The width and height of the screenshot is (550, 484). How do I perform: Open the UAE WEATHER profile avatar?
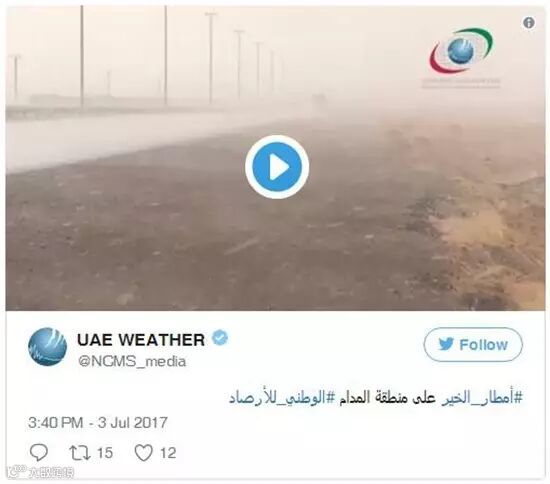click(x=47, y=347)
